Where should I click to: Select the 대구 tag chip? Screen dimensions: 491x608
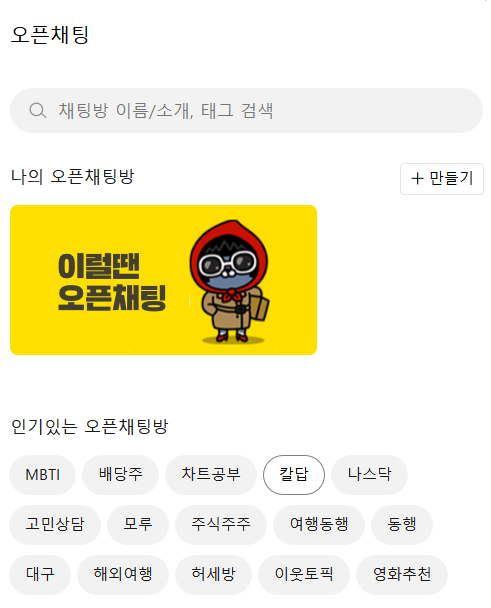[40, 575]
